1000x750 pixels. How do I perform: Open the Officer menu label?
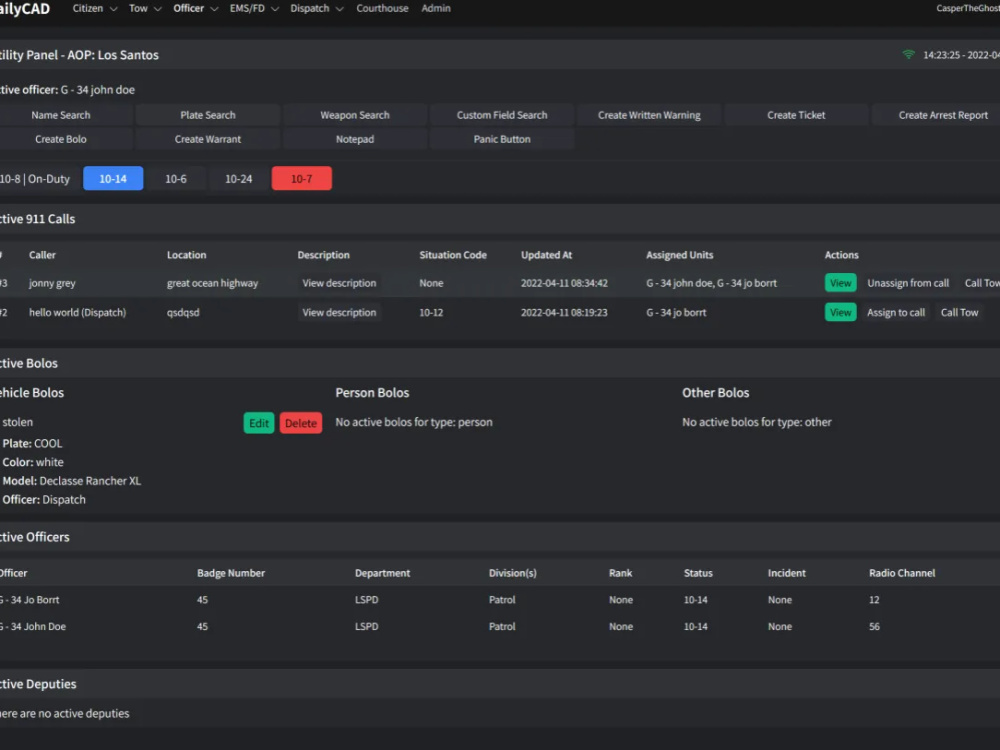[188, 8]
